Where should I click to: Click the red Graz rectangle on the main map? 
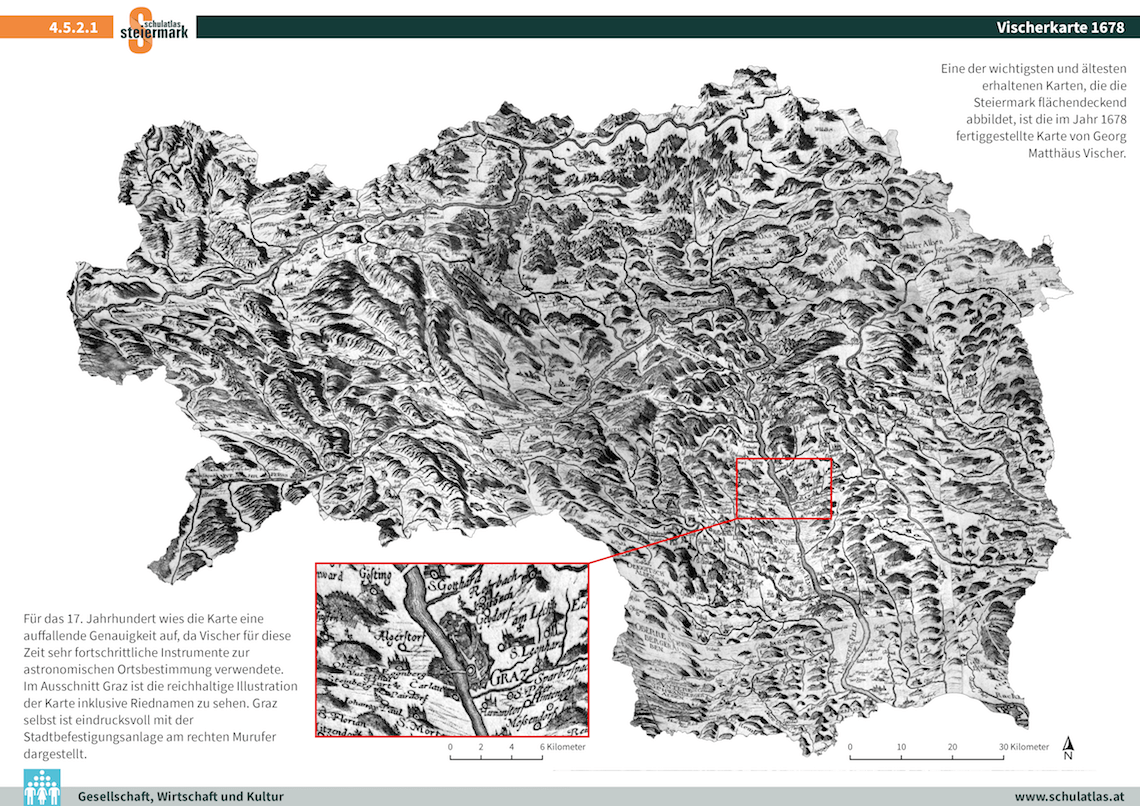point(783,488)
